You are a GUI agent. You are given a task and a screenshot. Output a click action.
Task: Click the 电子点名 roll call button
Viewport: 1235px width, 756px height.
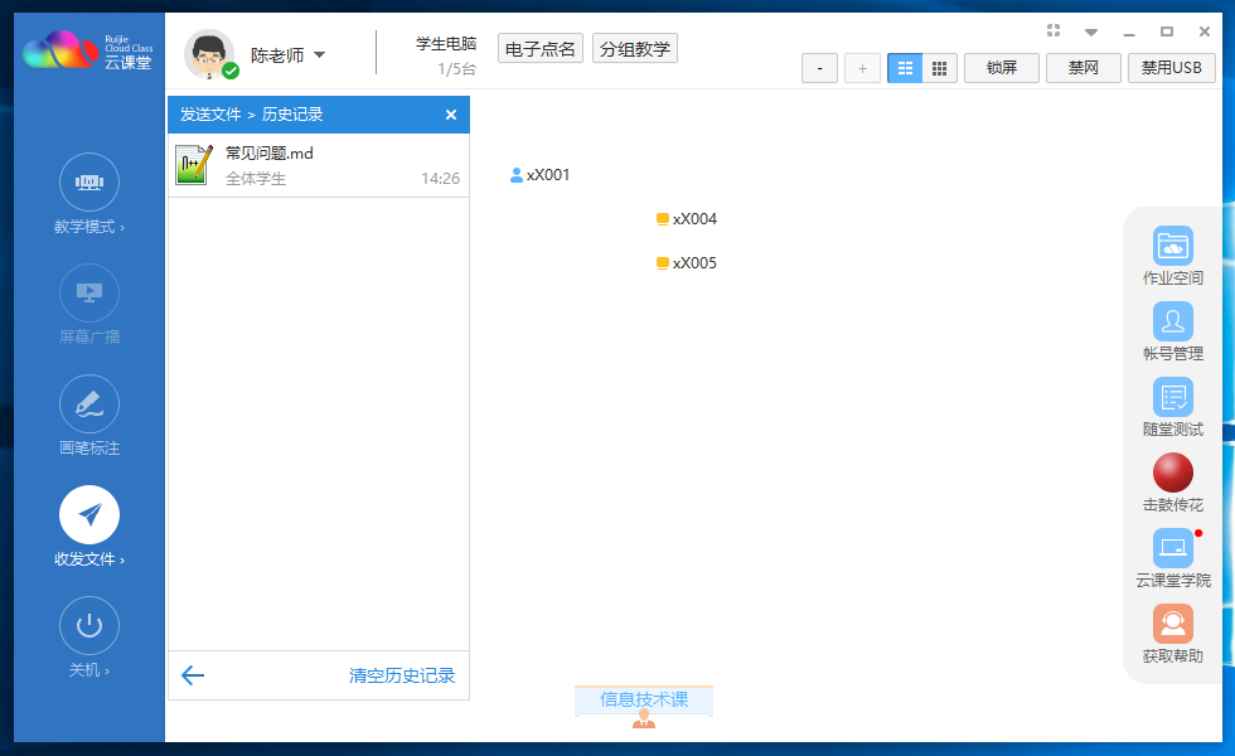tap(540, 49)
